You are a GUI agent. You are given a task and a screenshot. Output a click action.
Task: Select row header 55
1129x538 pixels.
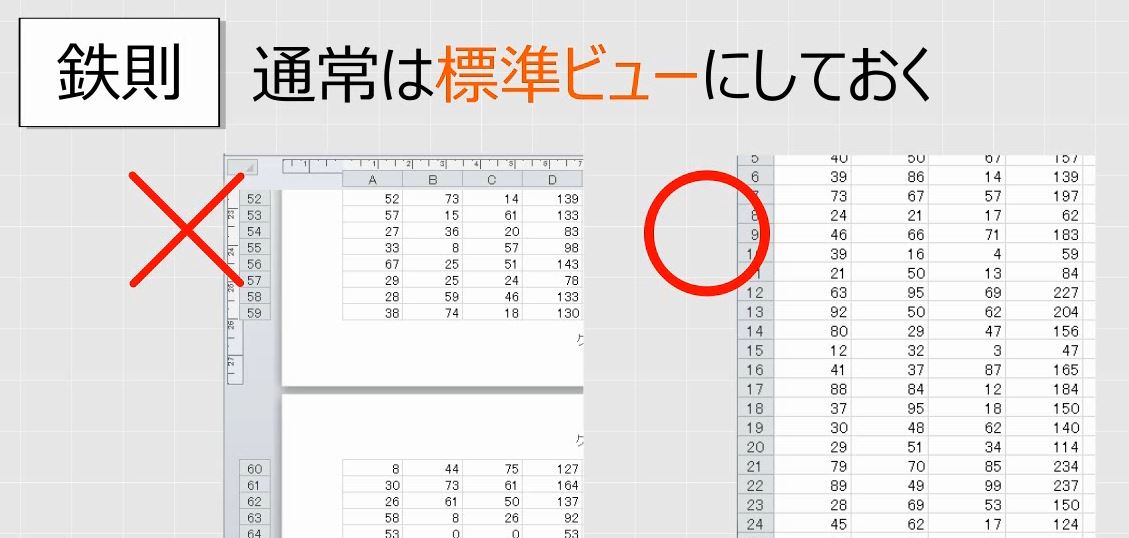click(x=255, y=247)
